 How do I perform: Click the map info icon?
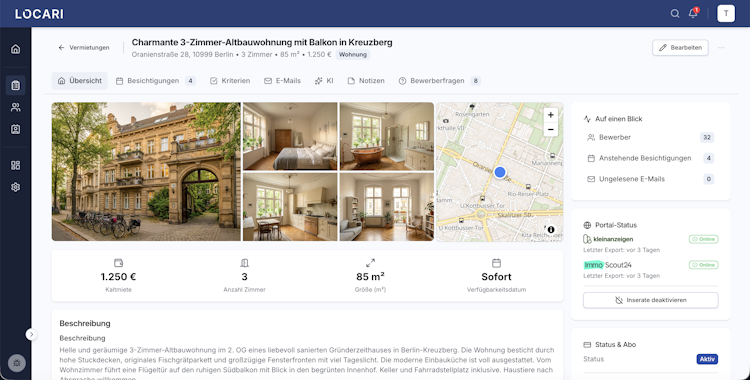tap(551, 230)
